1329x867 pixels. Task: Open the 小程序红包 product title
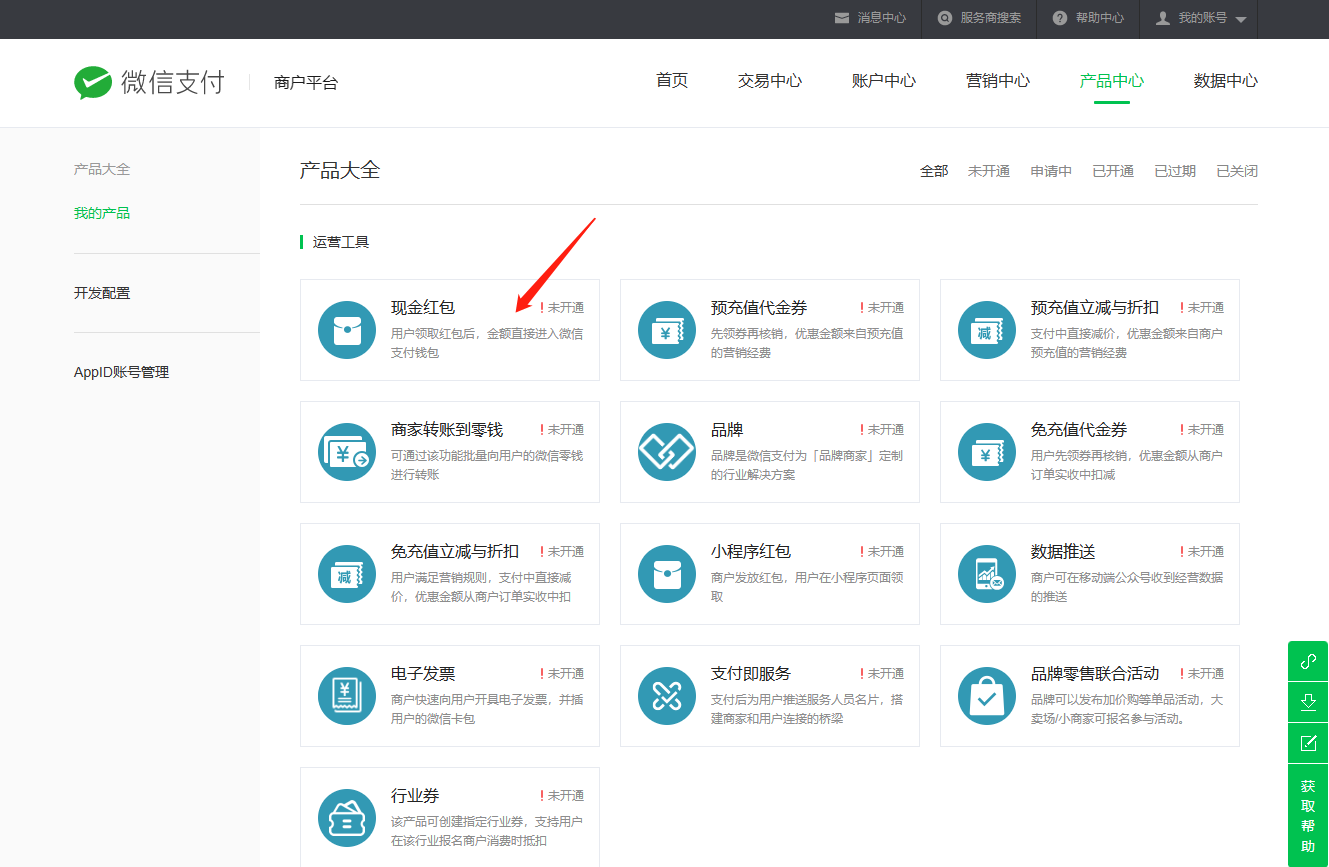751,552
